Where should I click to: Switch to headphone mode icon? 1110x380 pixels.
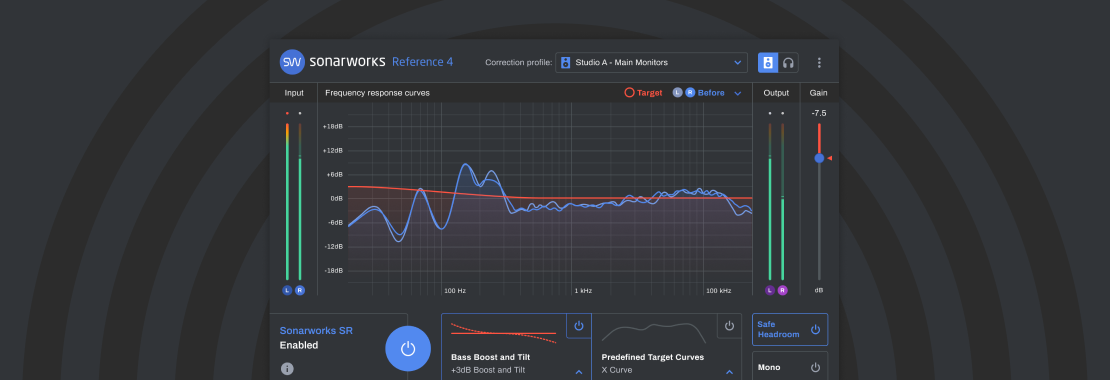(x=788, y=62)
